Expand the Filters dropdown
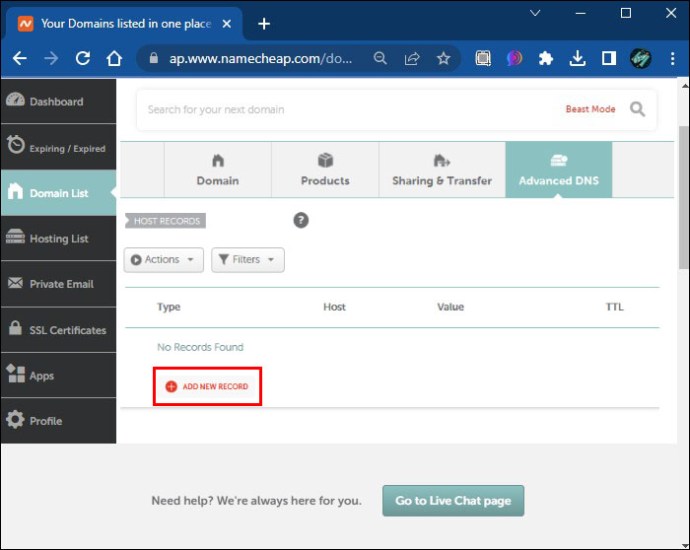The height and width of the screenshot is (550, 690). 248,260
